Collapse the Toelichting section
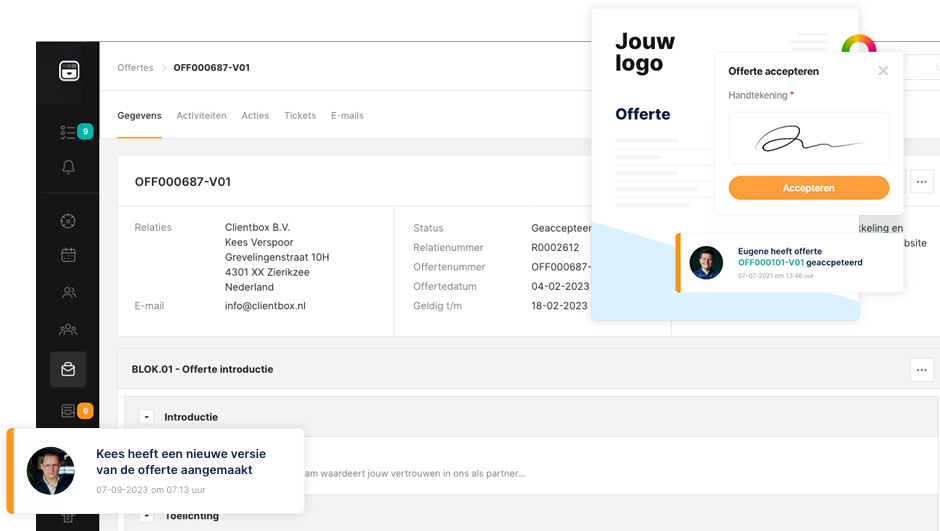Screen dimensions: 940x531 pyautogui.click(x=147, y=516)
